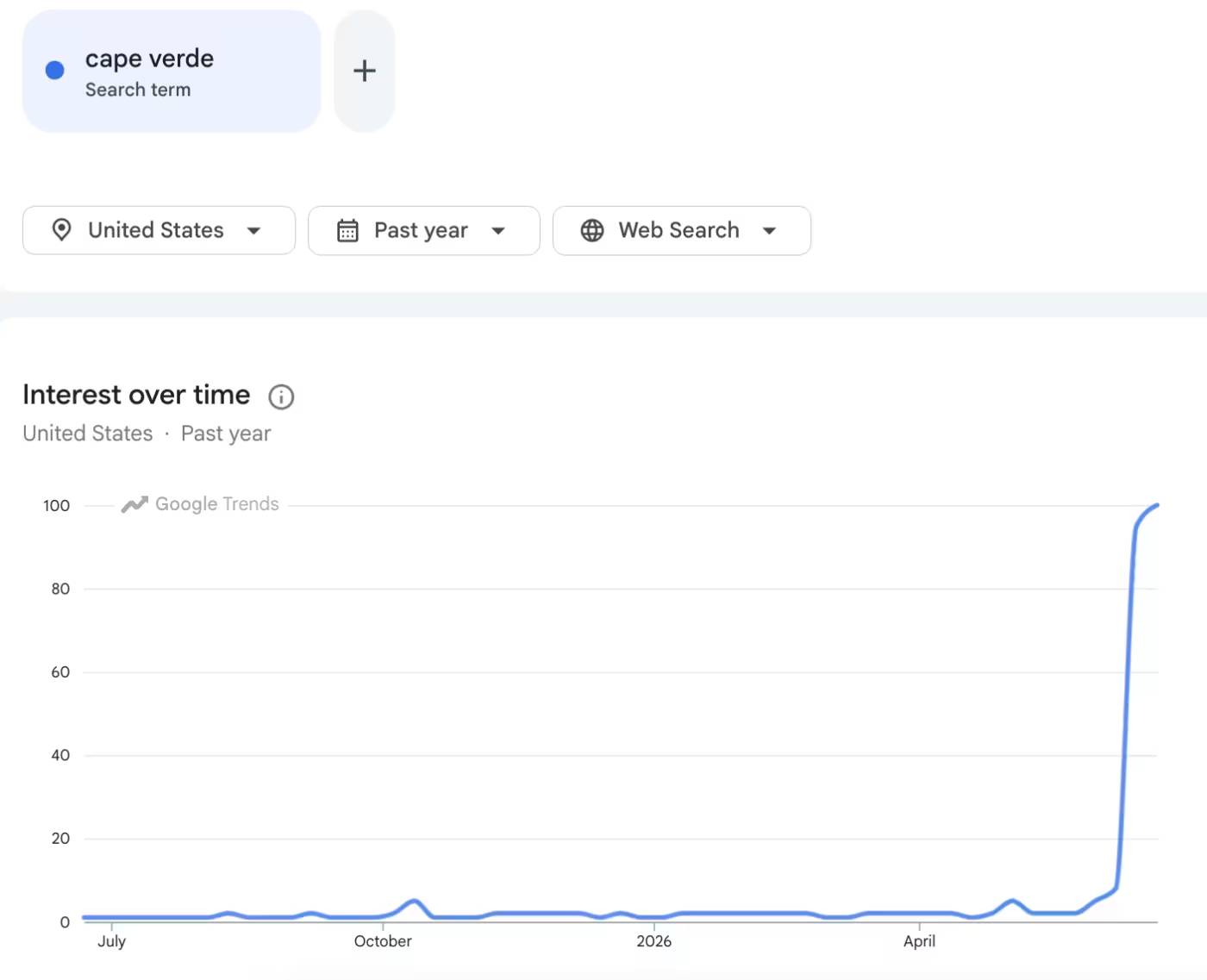This screenshot has height=980, width=1207.
Task: Click the plus icon to add comparison
Action: click(365, 71)
